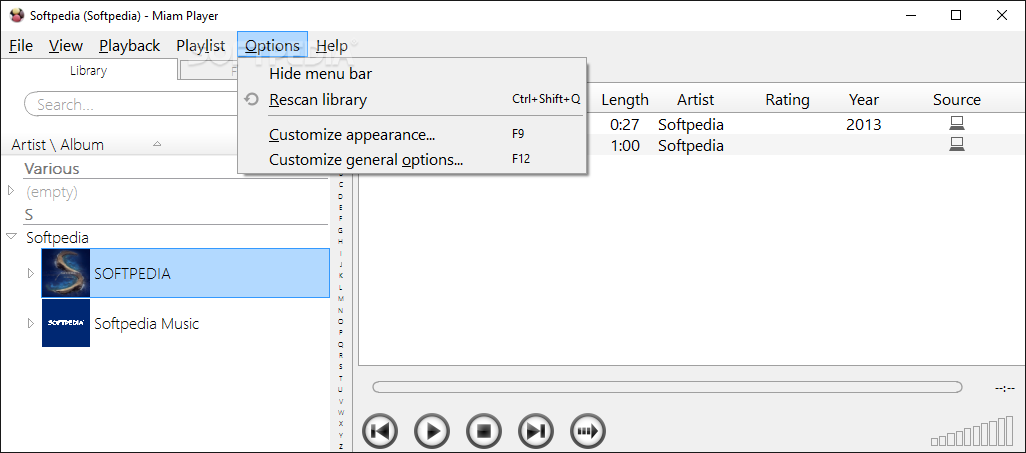Click the computer source icon in 0:27 row

[x=957, y=124]
